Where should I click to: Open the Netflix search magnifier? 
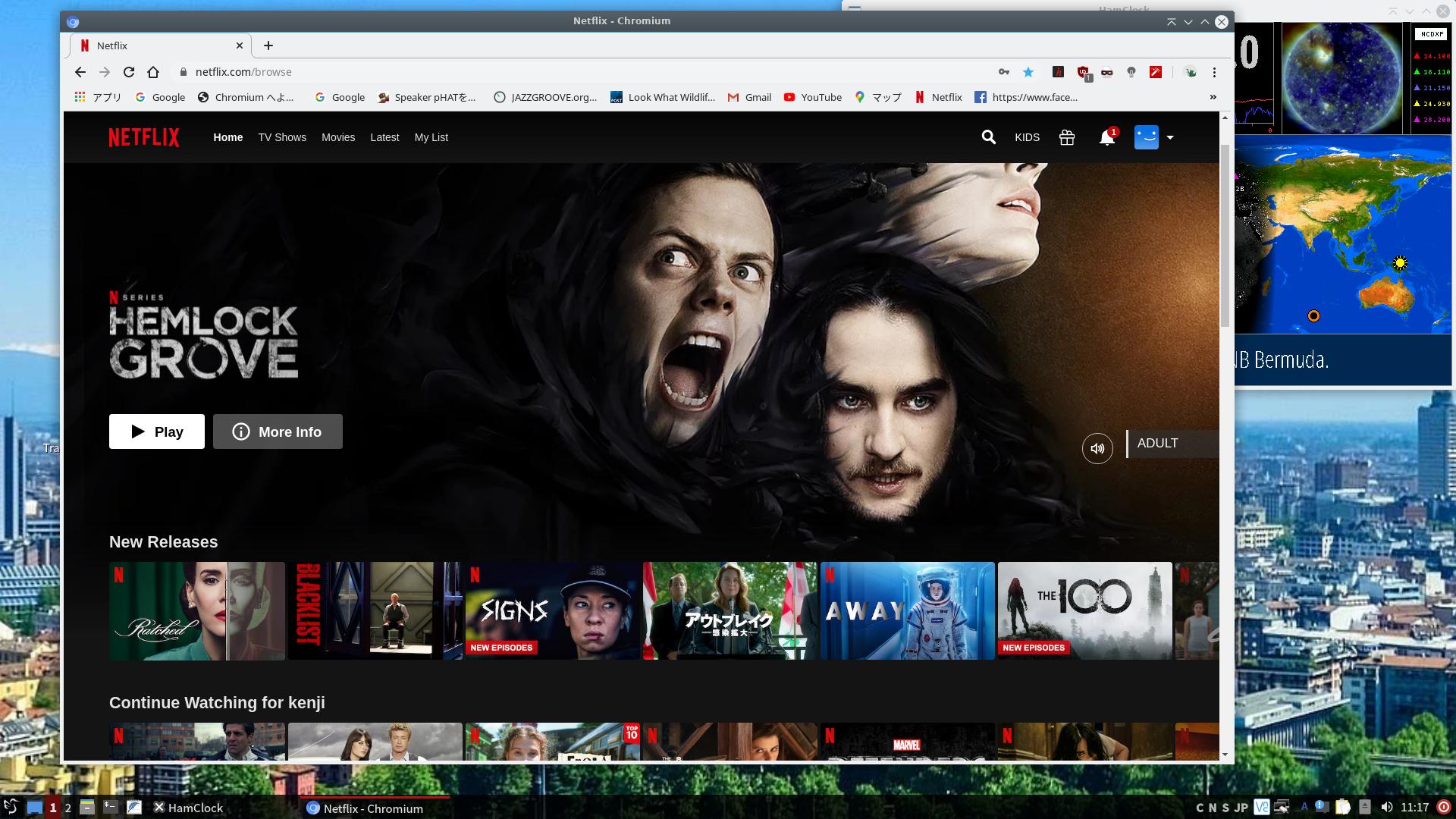pyautogui.click(x=988, y=137)
